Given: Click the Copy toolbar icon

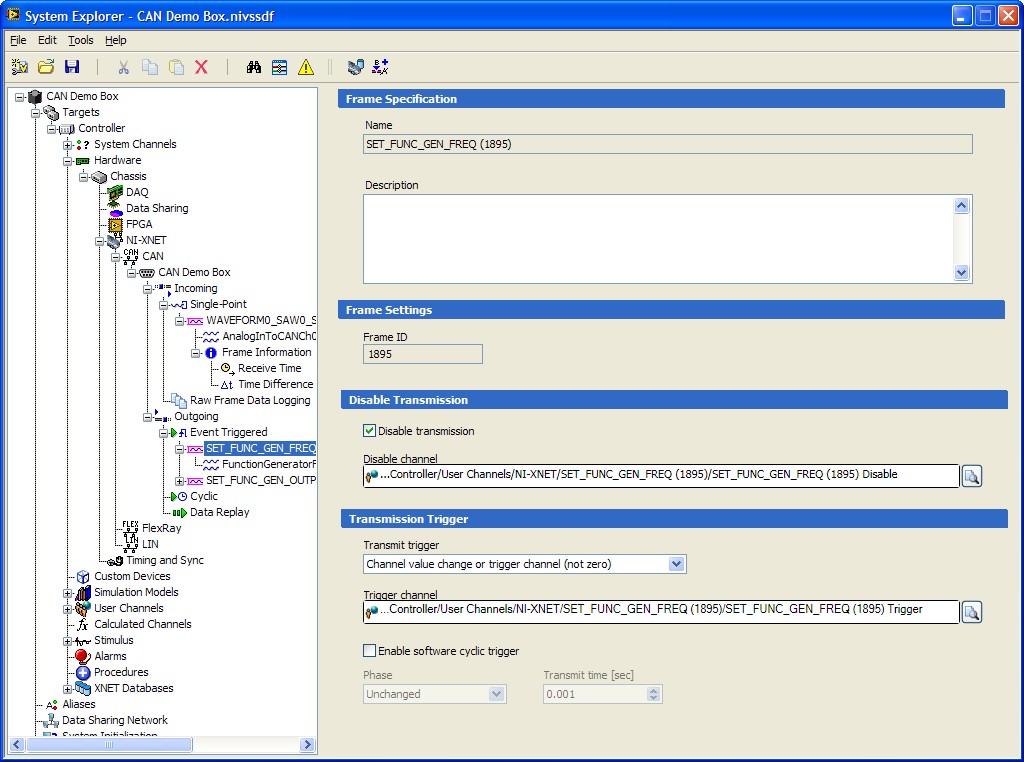Looking at the screenshot, I should coord(150,67).
